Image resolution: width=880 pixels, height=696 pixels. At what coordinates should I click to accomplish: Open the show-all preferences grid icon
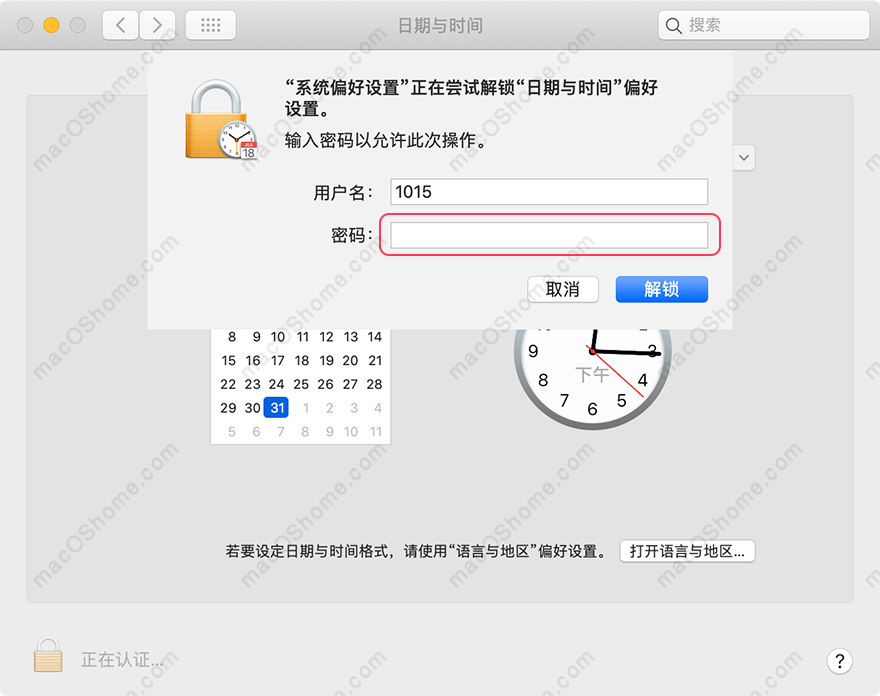(x=210, y=25)
